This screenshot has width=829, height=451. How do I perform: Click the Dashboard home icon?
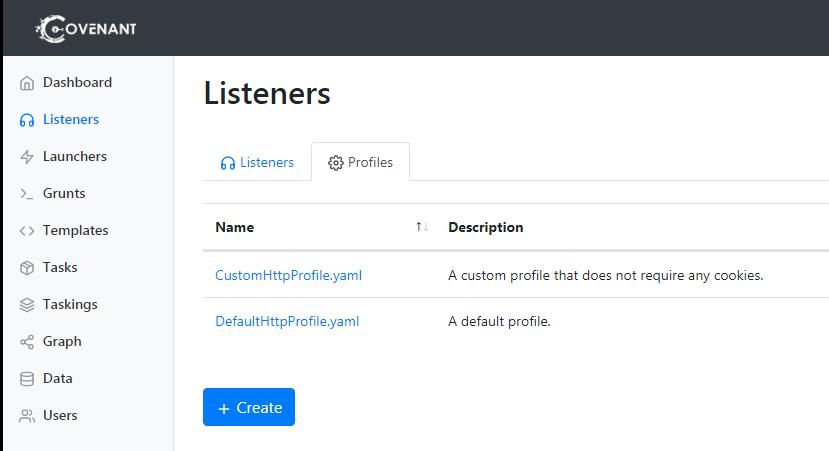point(27,83)
